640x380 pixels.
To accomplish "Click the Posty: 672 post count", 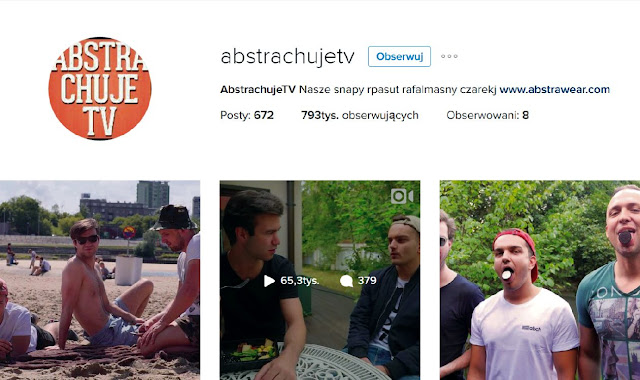I will pos(247,115).
